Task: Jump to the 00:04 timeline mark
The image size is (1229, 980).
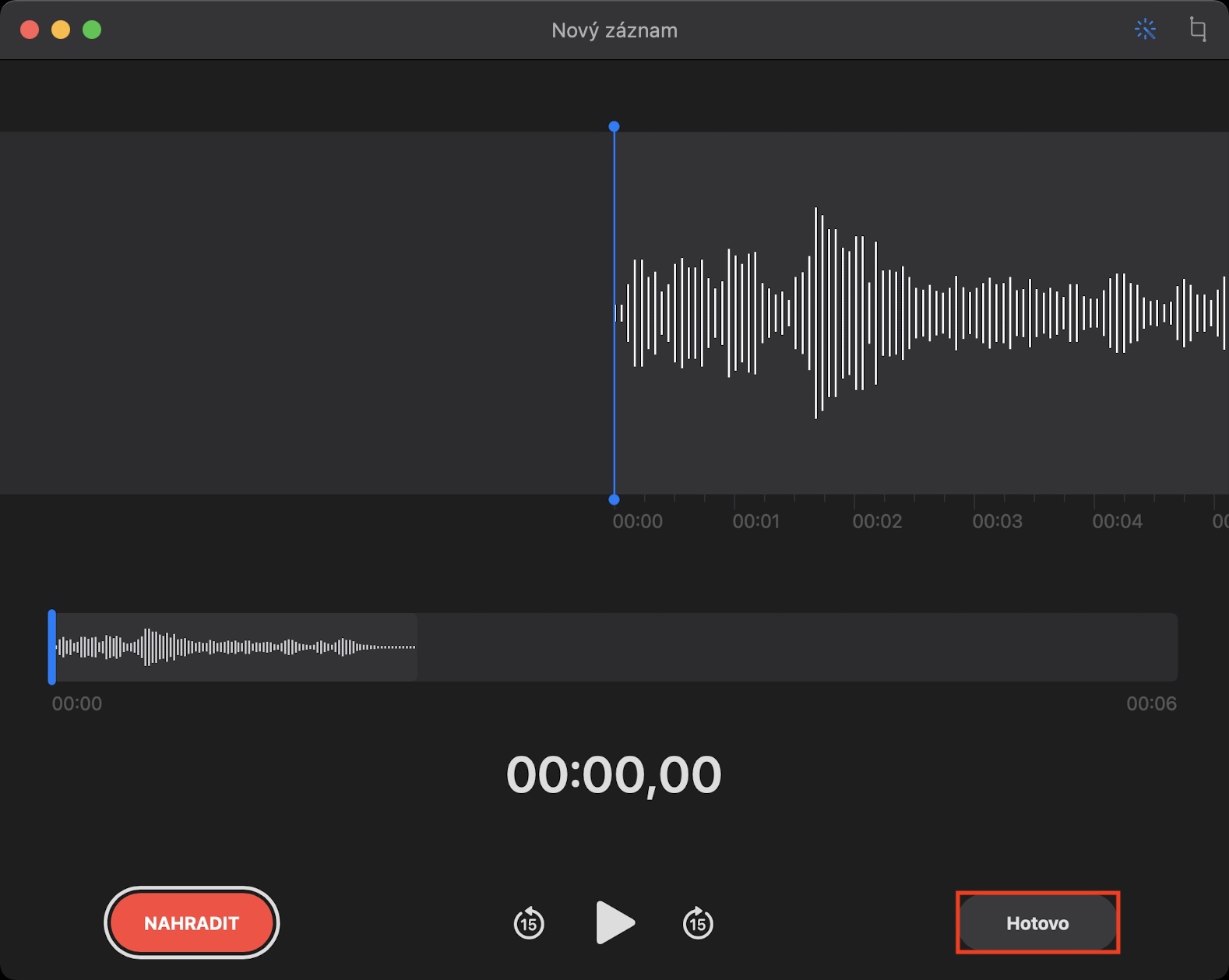Action: tap(1117, 521)
